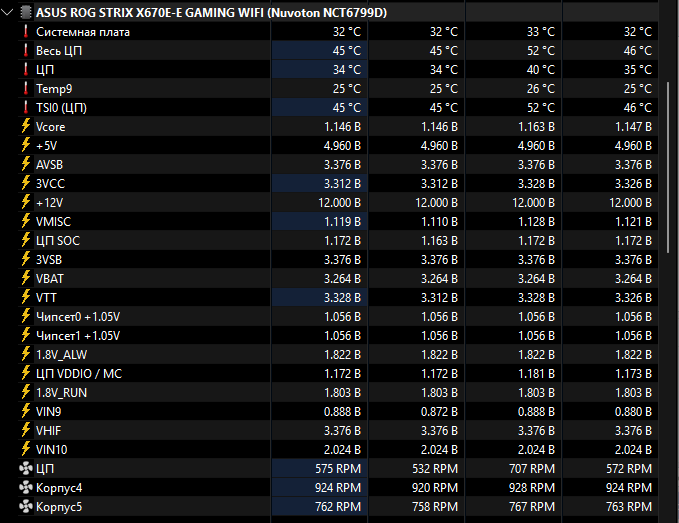Click lightning icon next to Vcore
This screenshot has height=523, width=679.
tap(26, 126)
